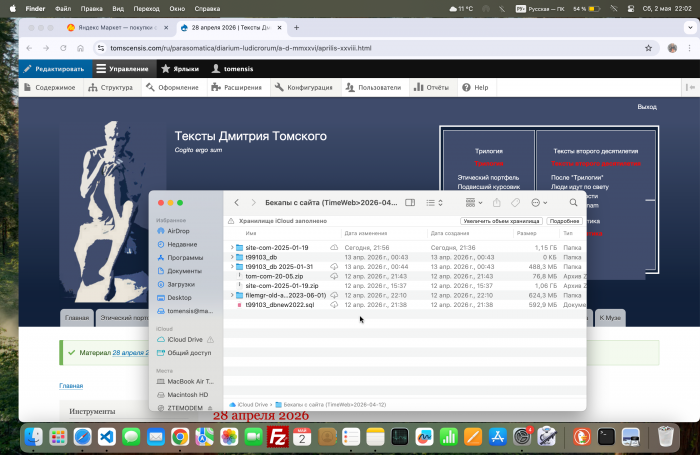Switch to Google Chrome via the Dock
The width and height of the screenshot is (700, 455).
(x=180, y=437)
